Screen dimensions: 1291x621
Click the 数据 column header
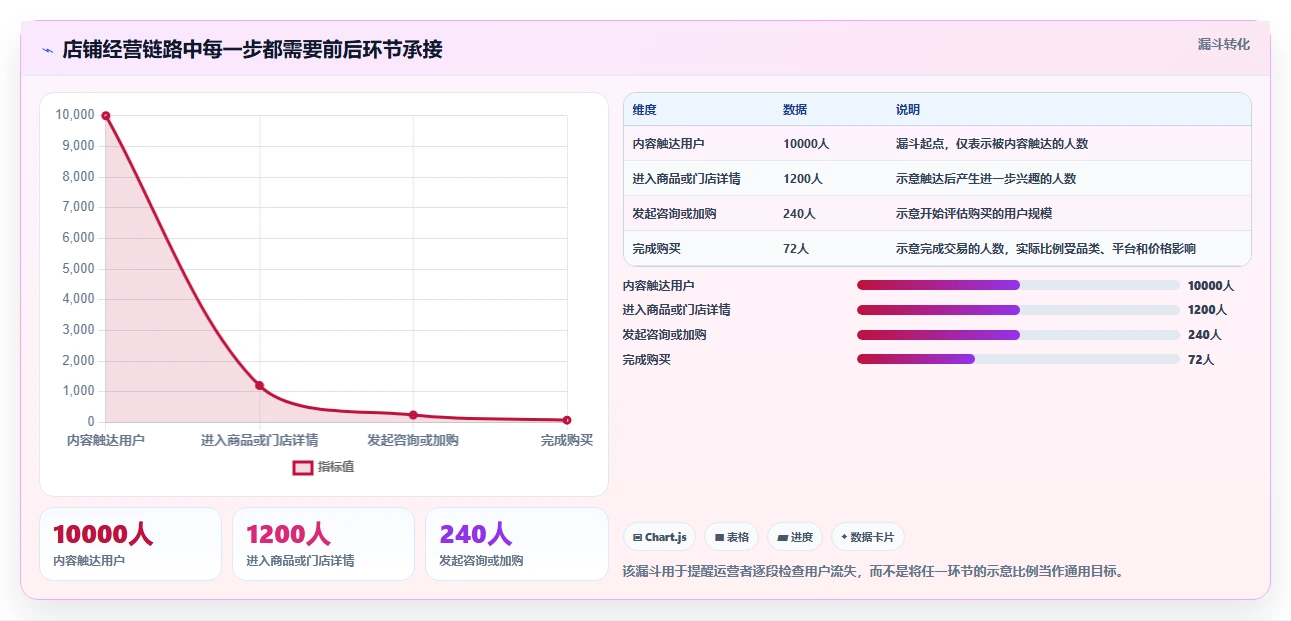point(795,110)
